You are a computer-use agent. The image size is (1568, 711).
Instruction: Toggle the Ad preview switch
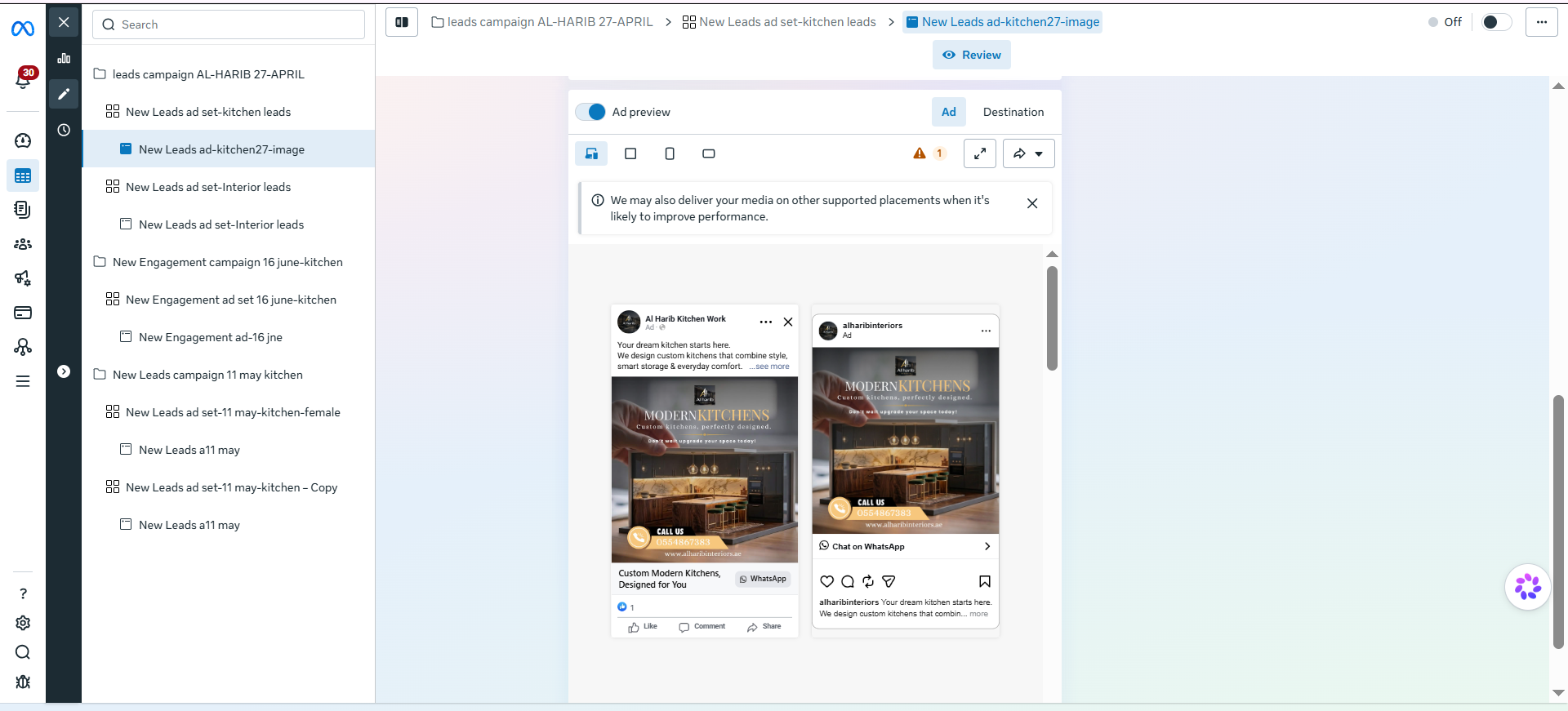point(590,112)
